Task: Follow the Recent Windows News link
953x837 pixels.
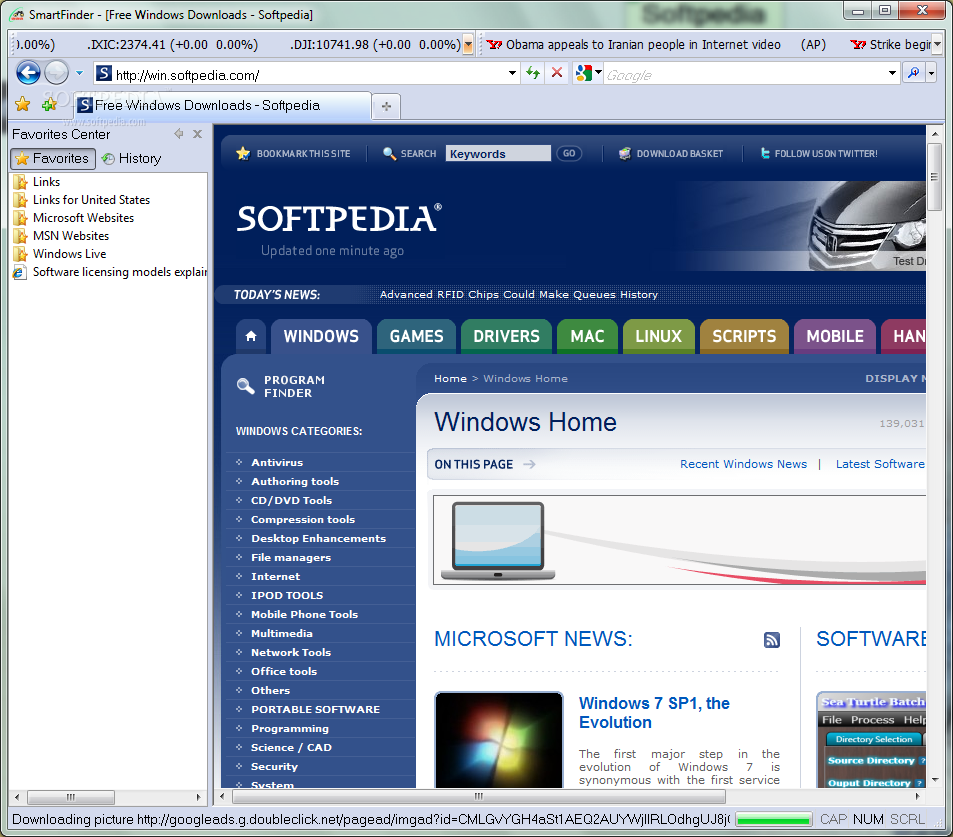Action: point(743,464)
